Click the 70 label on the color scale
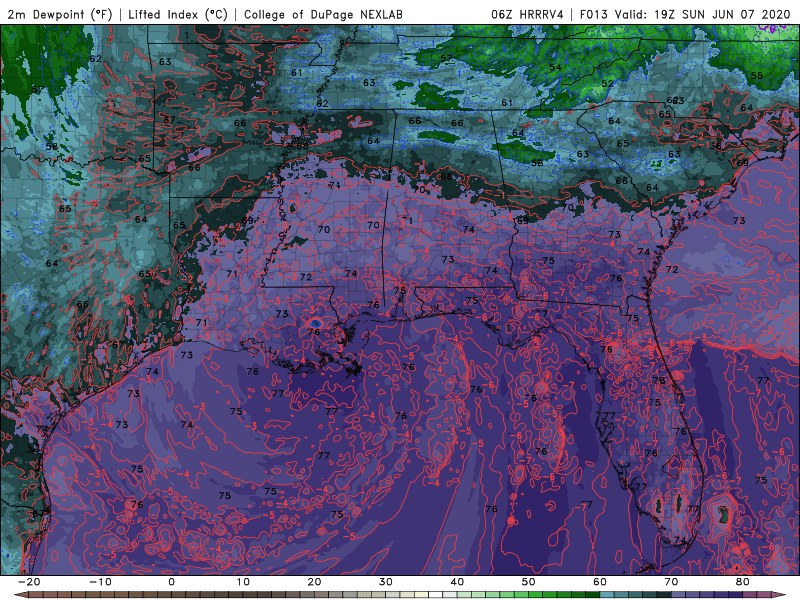 pyautogui.click(x=671, y=582)
